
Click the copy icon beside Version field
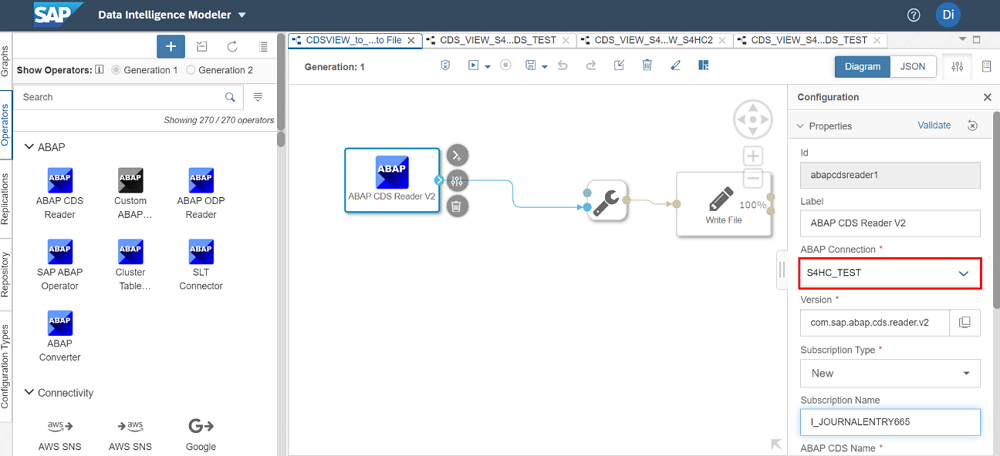(965, 323)
